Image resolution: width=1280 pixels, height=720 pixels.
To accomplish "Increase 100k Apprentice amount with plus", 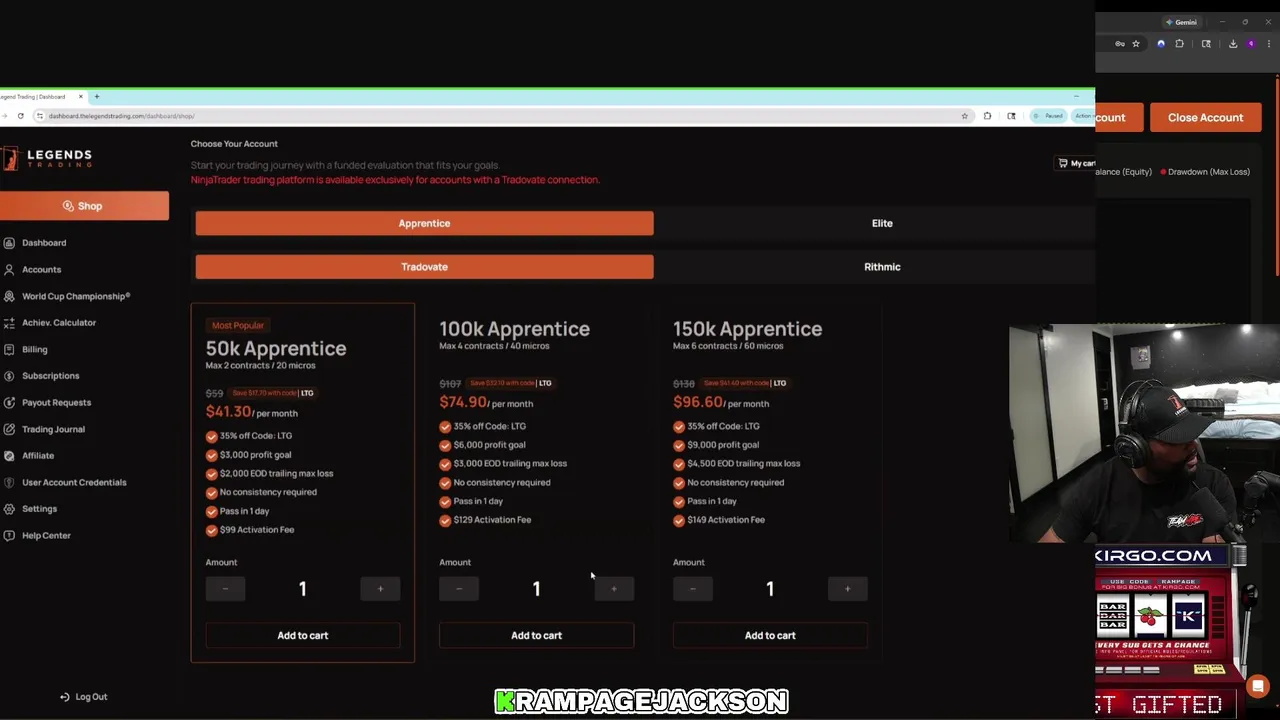I will tap(614, 589).
